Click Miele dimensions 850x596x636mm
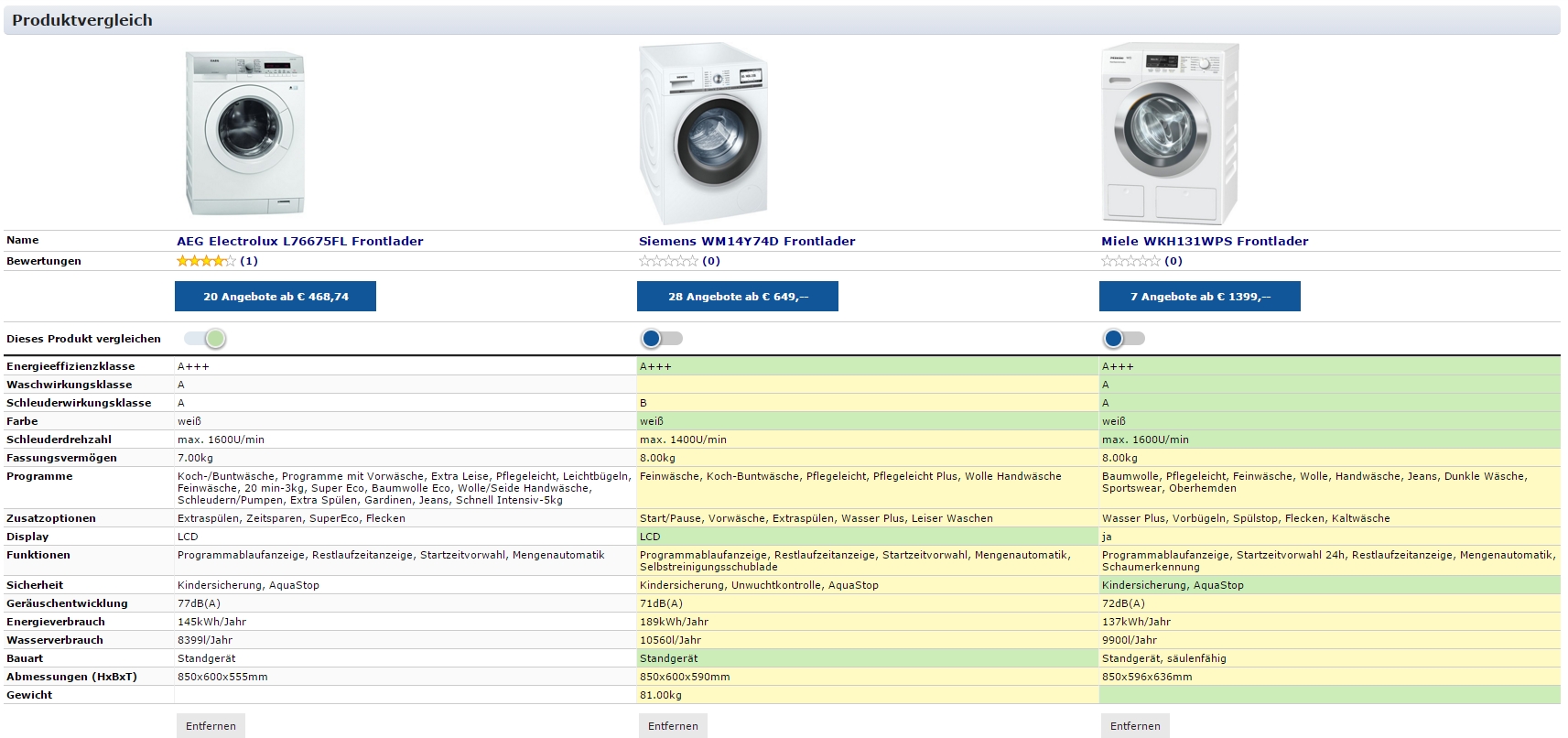This screenshot has height=738, width=1568. point(1147,677)
